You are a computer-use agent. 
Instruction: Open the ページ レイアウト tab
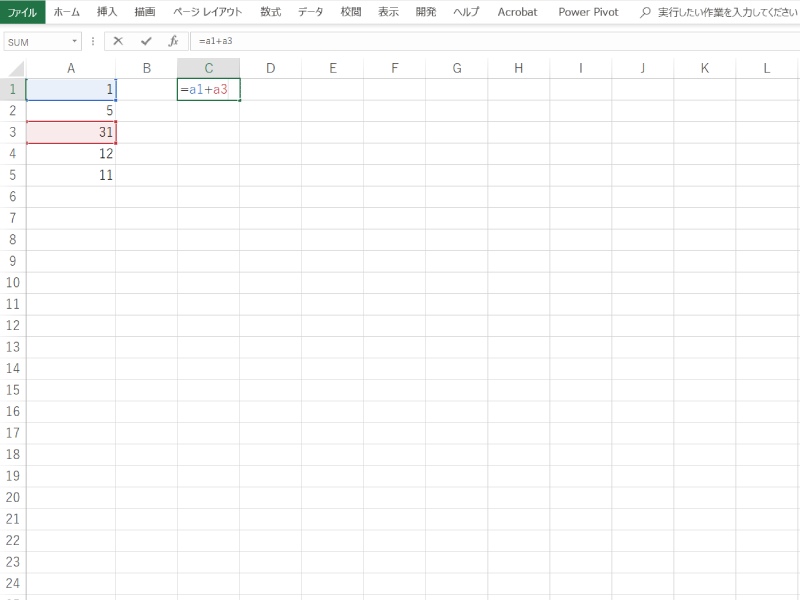[x=207, y=12]
